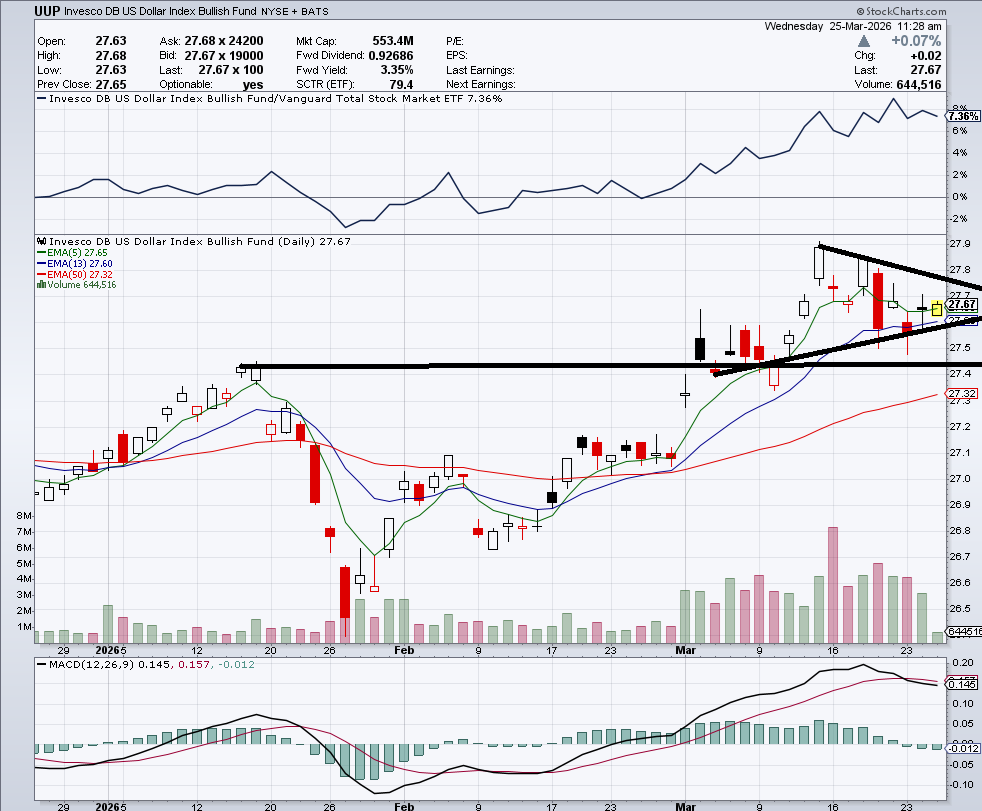Image resolution: width=982 pixels, height=811 pixels.
Task: Click the Mkt Cap value 553.4M
Action: point(393,41)
